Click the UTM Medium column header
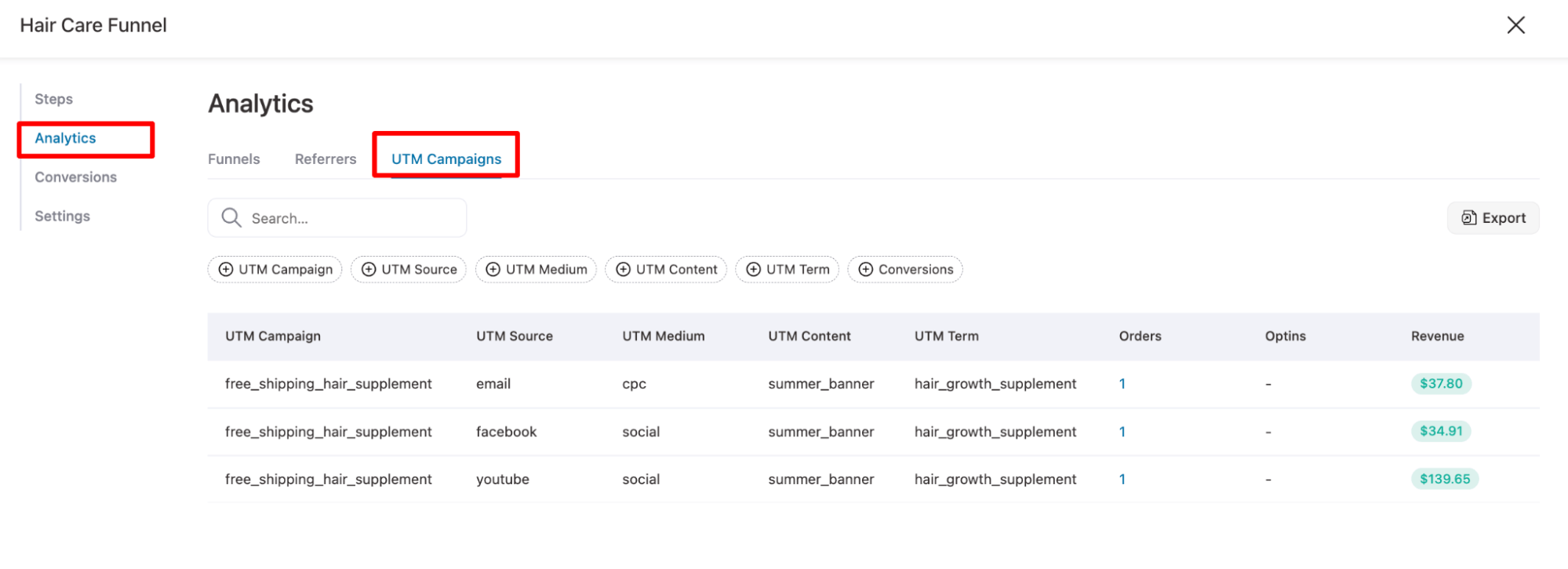 point(664,336)
